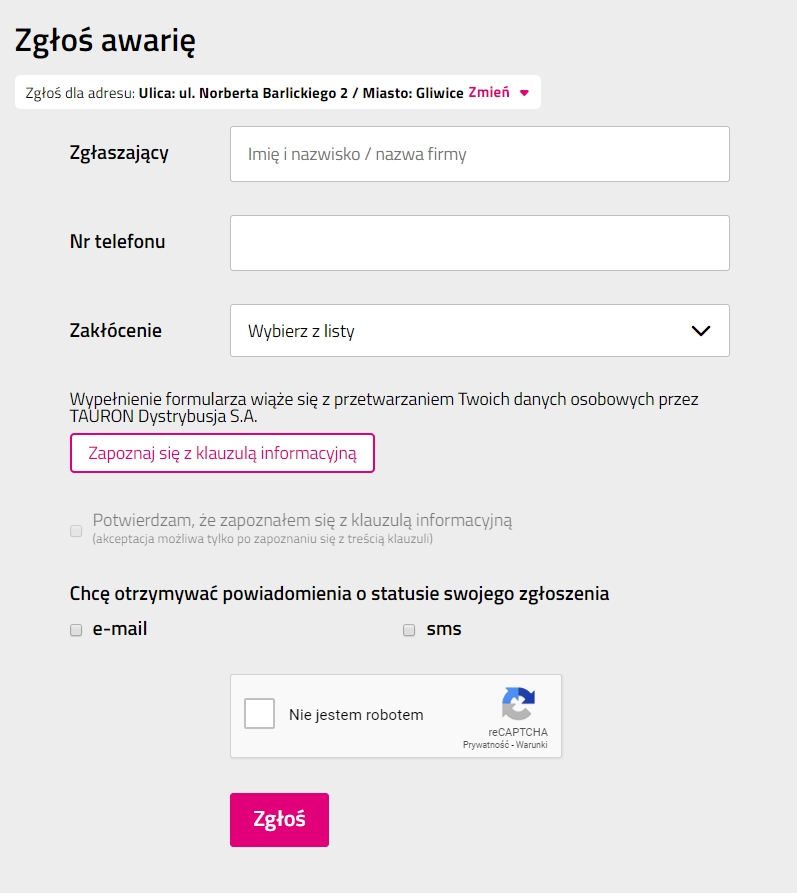Tick the sms notification checkbox
797x893 pixels.
409,630
